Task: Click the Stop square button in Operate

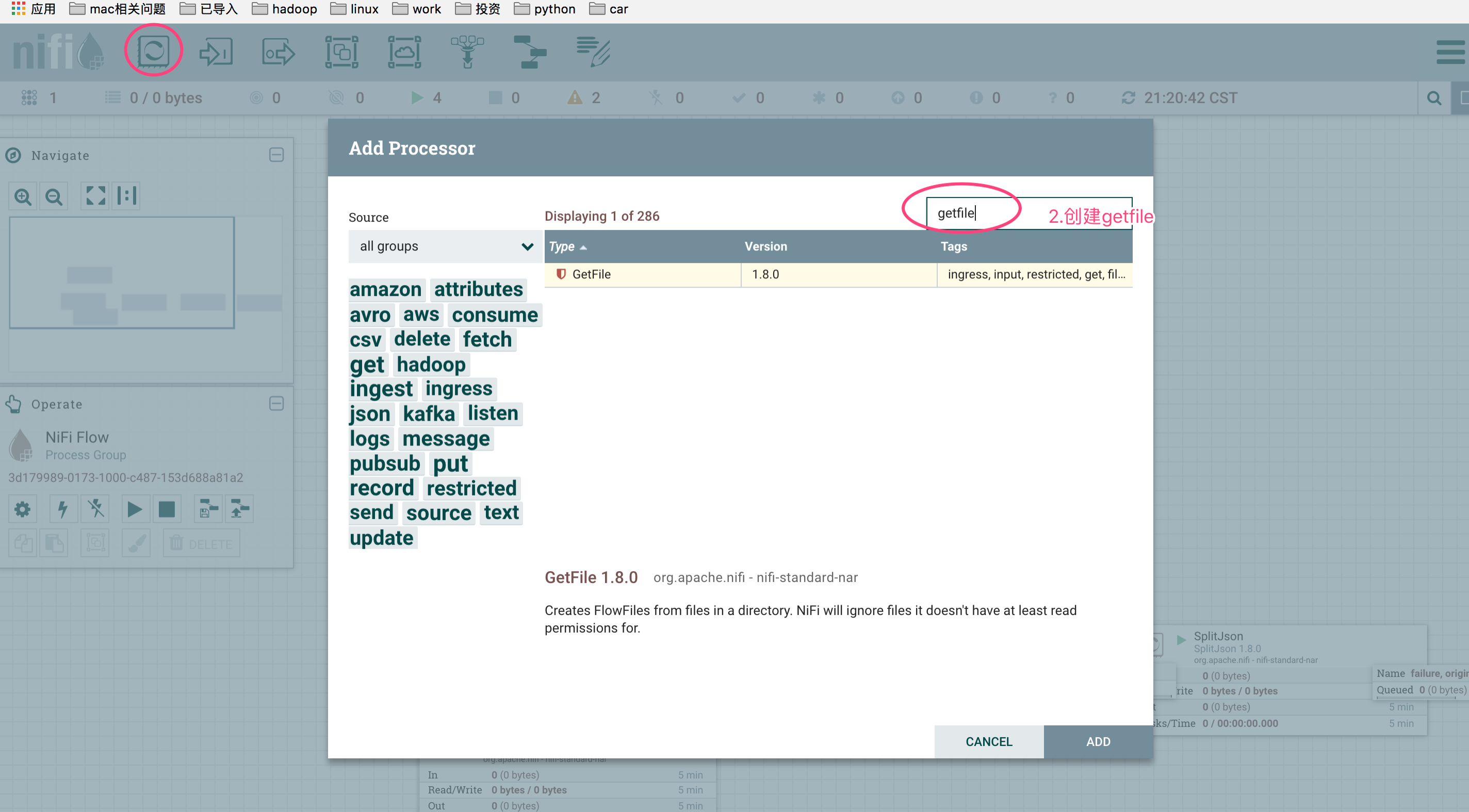Action: pyautogui.click(x=167, y=509)
